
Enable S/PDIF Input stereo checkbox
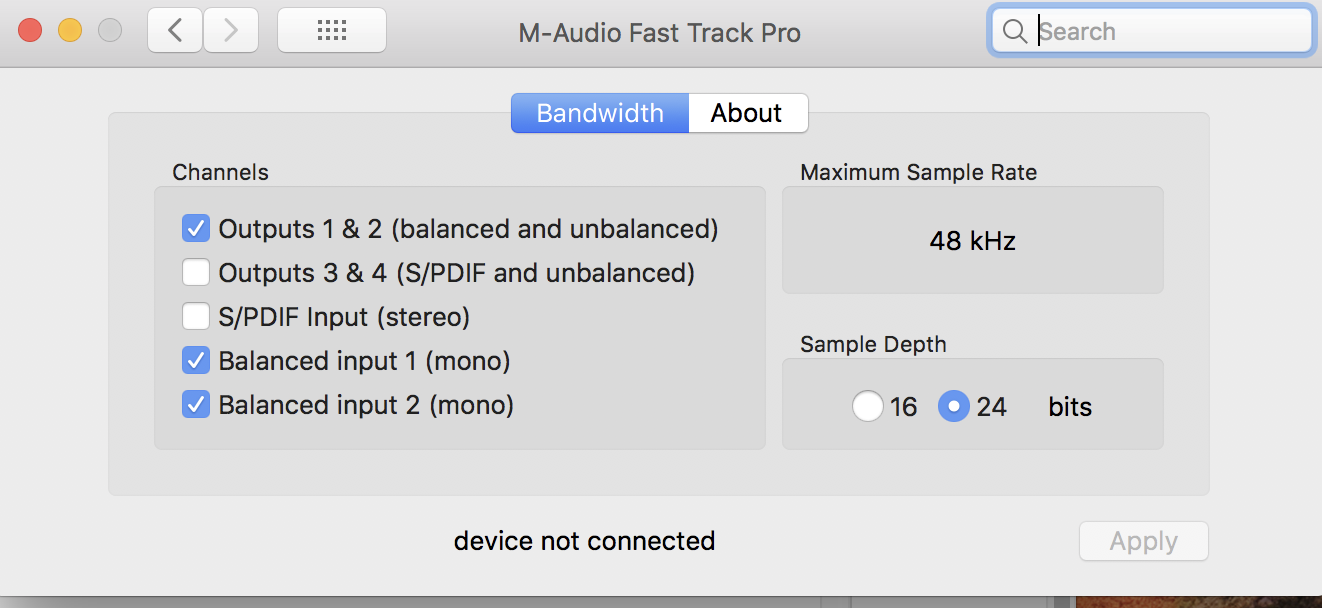pyautogui.click(x=195, y=317)
